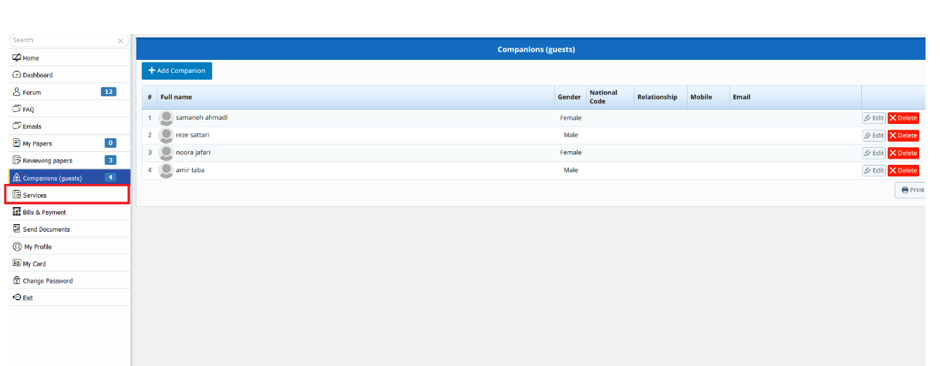
Task: Edit reze sattari's record
Action: pyautogui.click(x=874, y=135)
